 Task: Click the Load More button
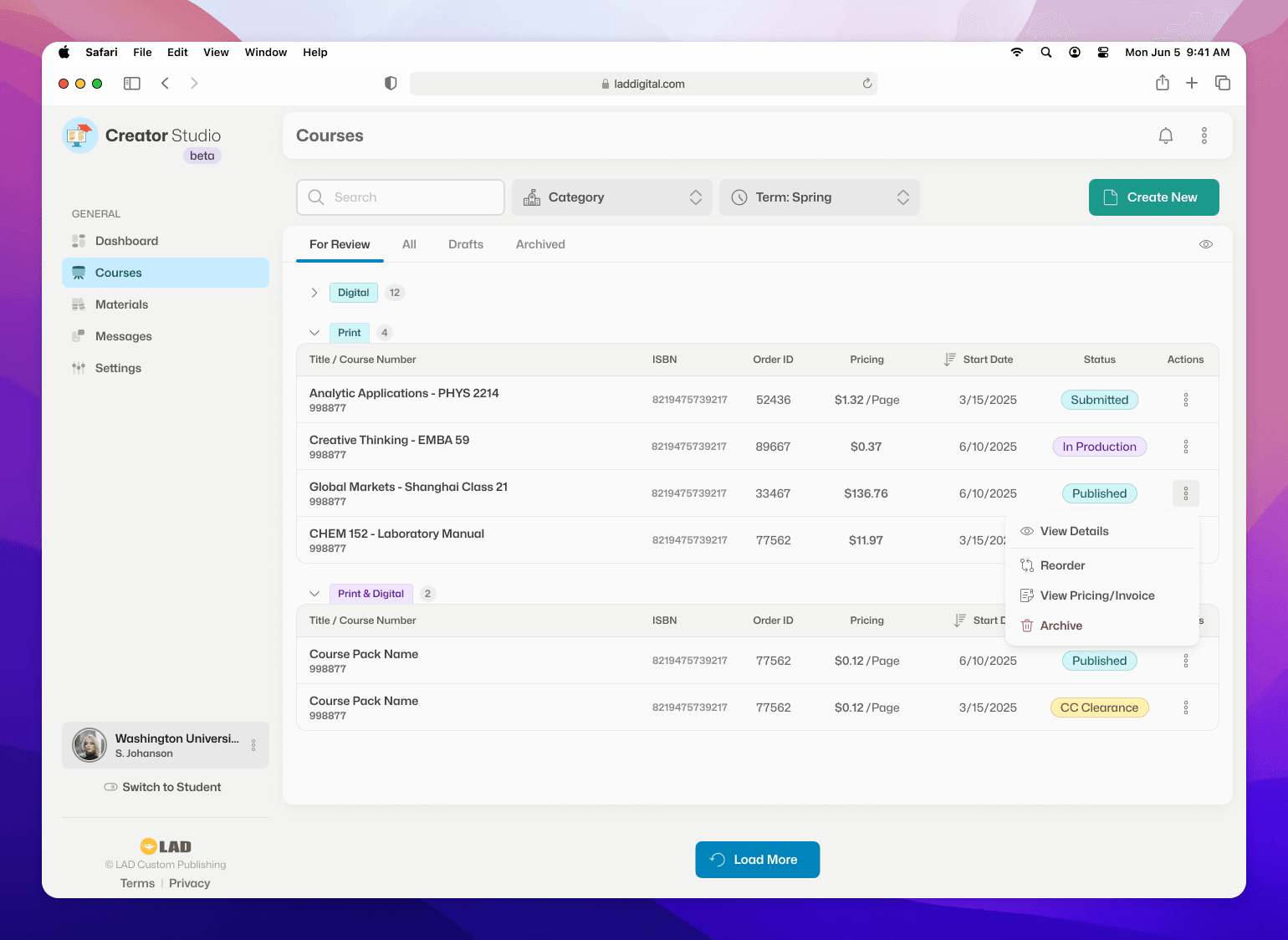click(x=757, y=860)
